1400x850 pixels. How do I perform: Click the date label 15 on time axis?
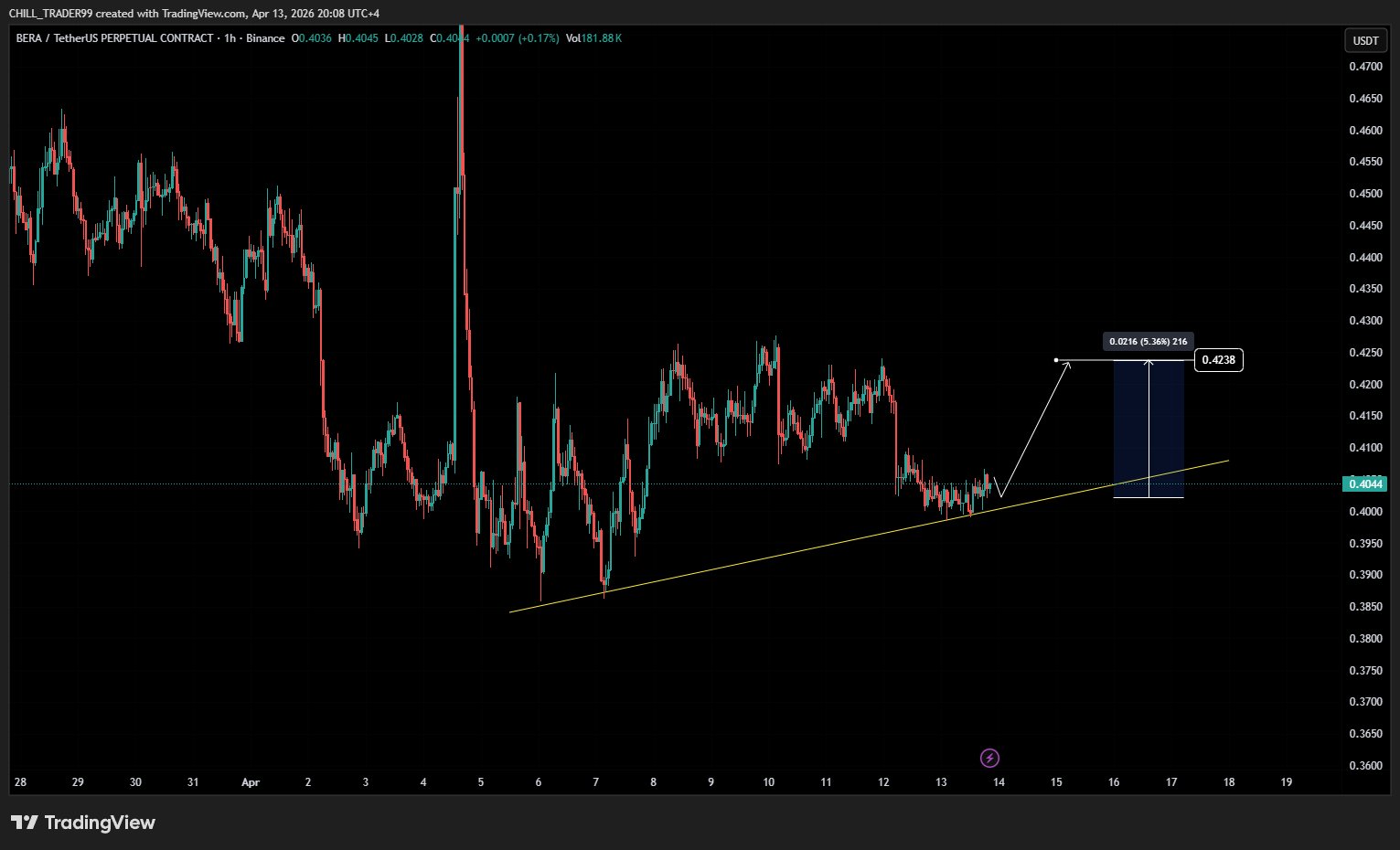(1056, 782)
